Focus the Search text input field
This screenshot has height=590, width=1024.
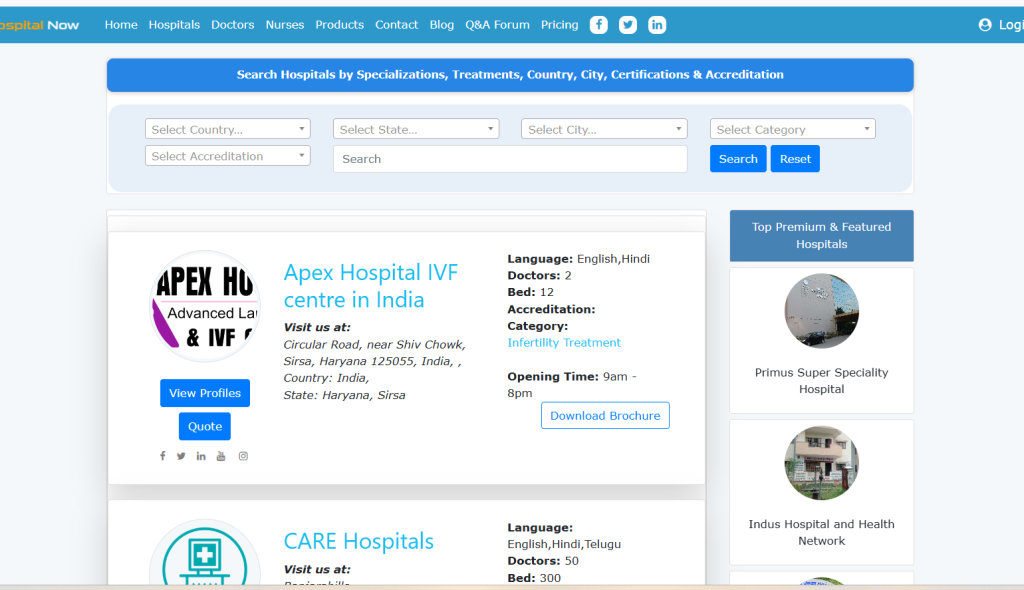pos(510,159)
